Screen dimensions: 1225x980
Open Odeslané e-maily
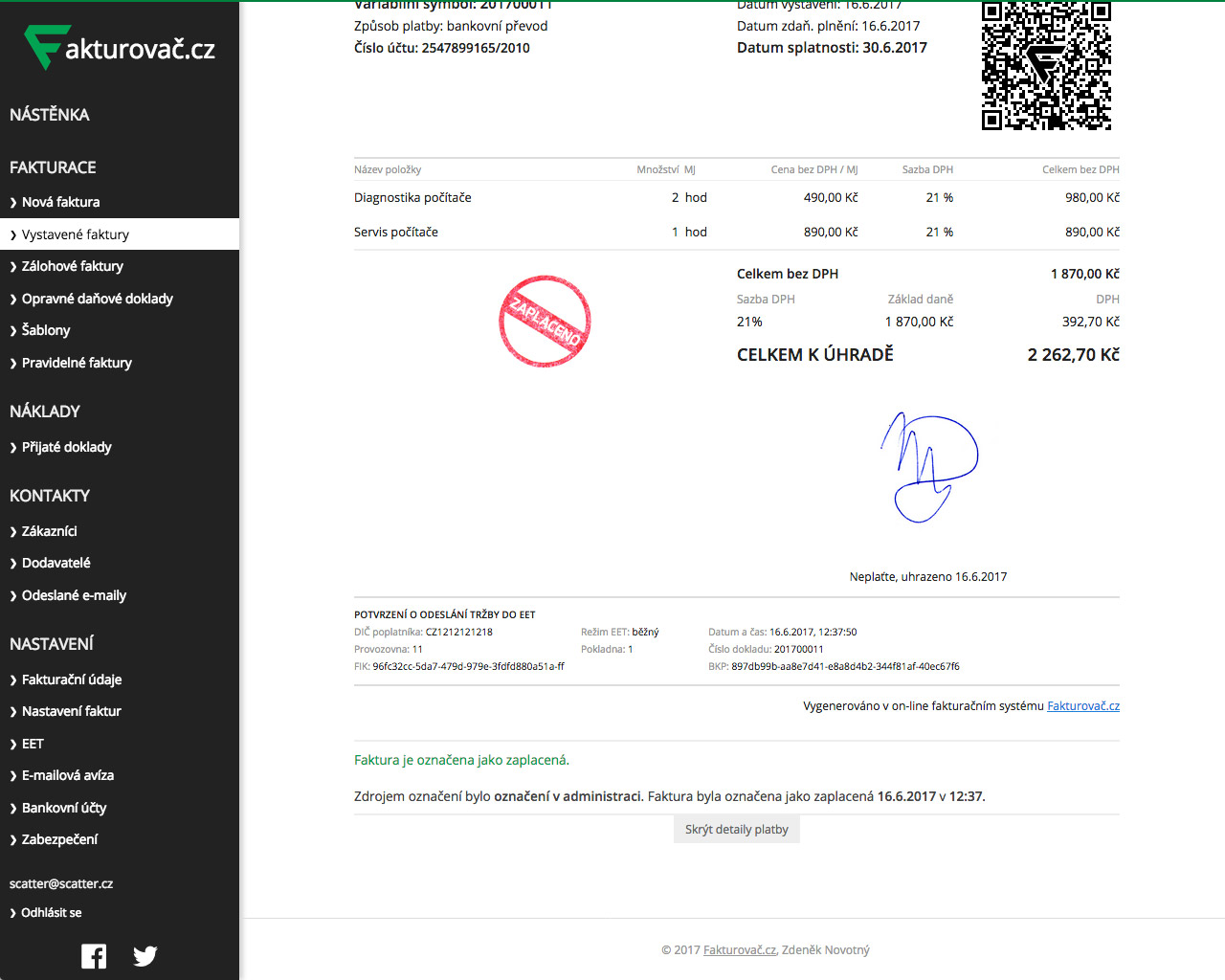pos(74,594)
